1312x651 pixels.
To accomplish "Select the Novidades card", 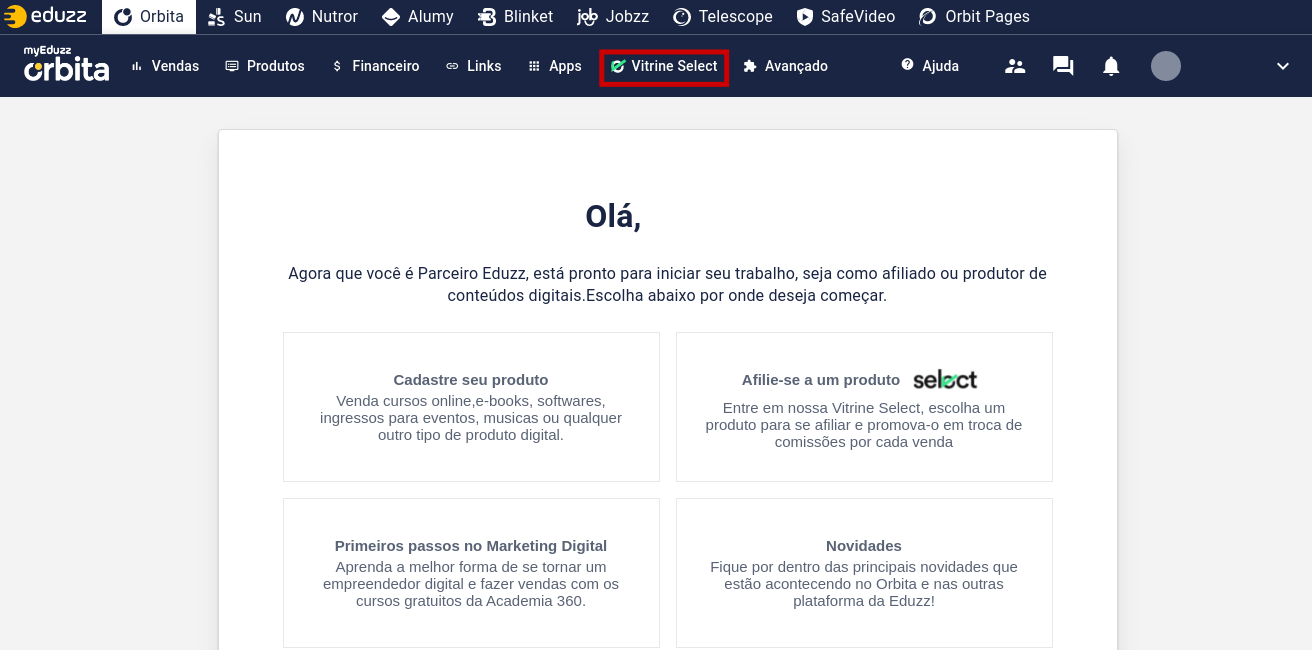I will click(x=863, y=572).
